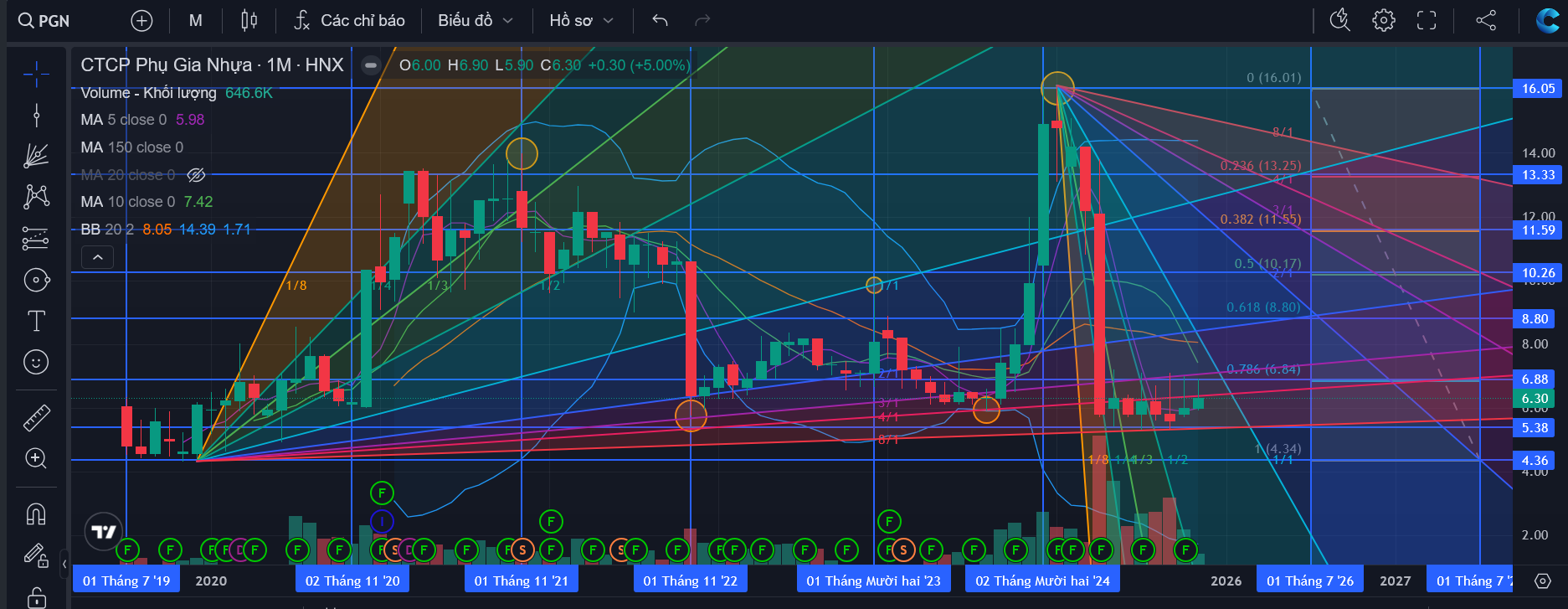Open Các chỉ báo indicators menu
The height and width of the screenshot is (609, 1568).
[x=350, y=21]
